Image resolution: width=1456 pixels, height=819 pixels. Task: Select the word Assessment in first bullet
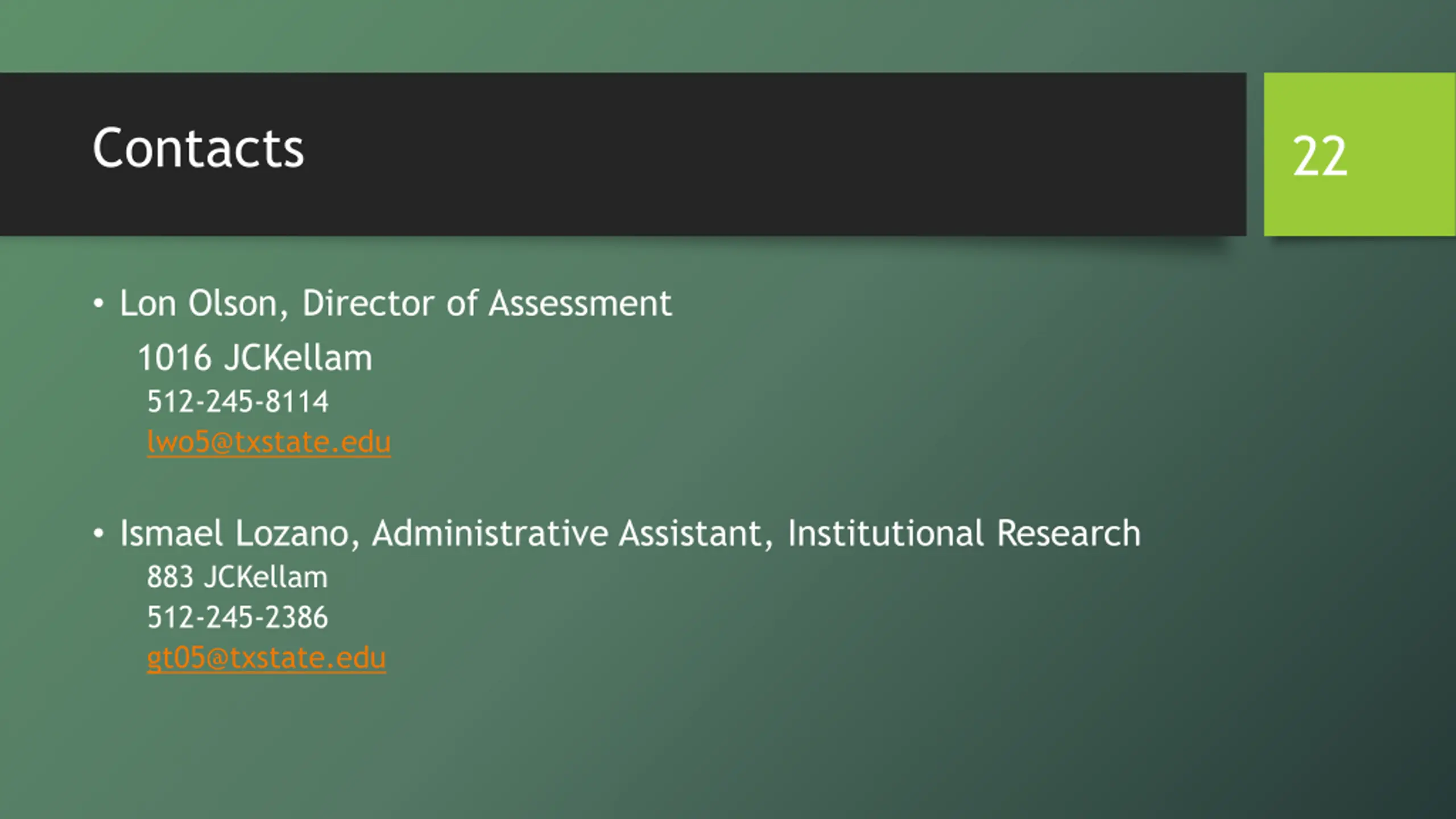click(x=580, y=303)
